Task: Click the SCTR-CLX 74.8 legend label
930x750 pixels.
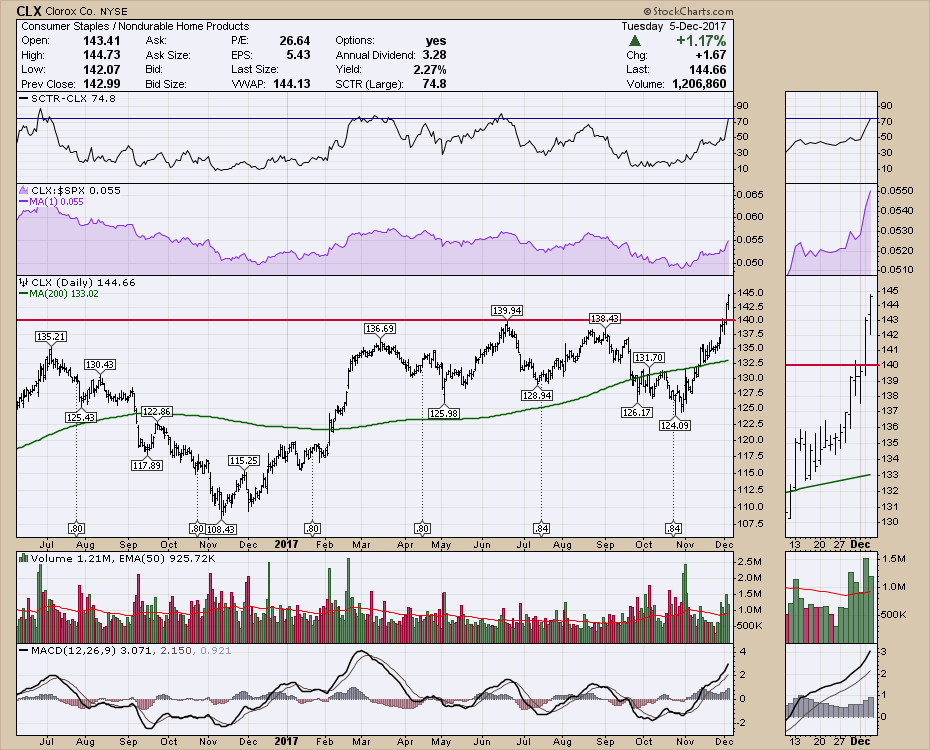Action: (68, 98)
